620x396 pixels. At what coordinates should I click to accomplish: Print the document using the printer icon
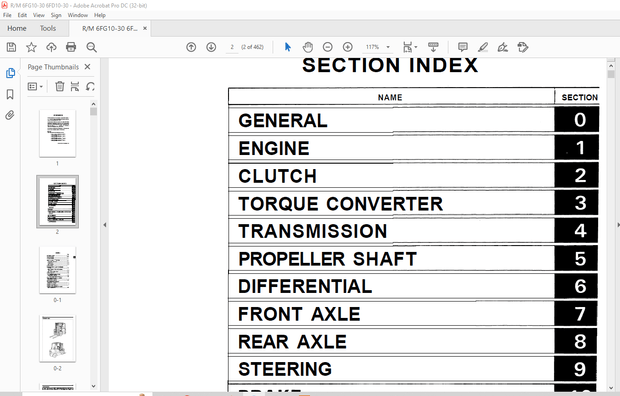tap(71, 47)
